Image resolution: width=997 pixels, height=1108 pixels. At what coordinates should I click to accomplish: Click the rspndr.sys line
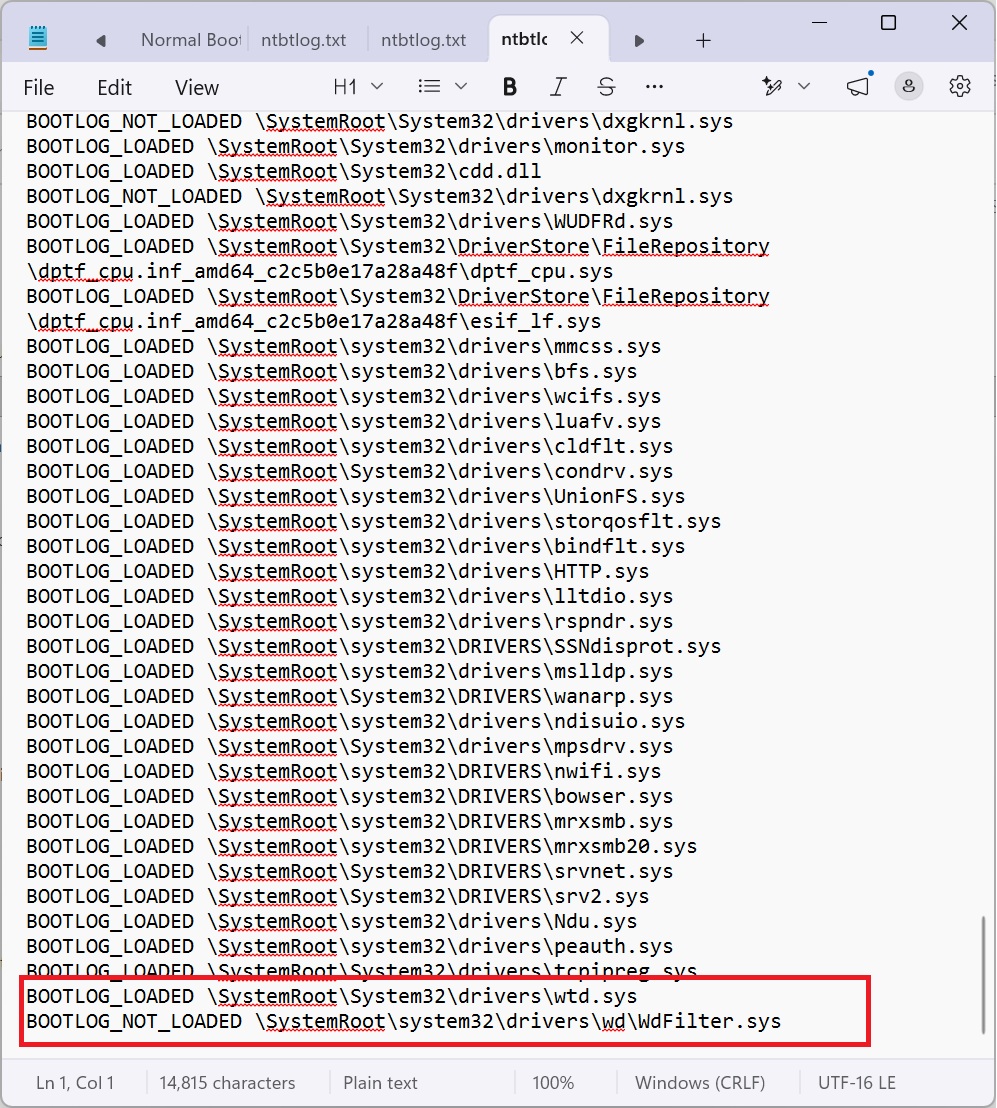point(349,621)
